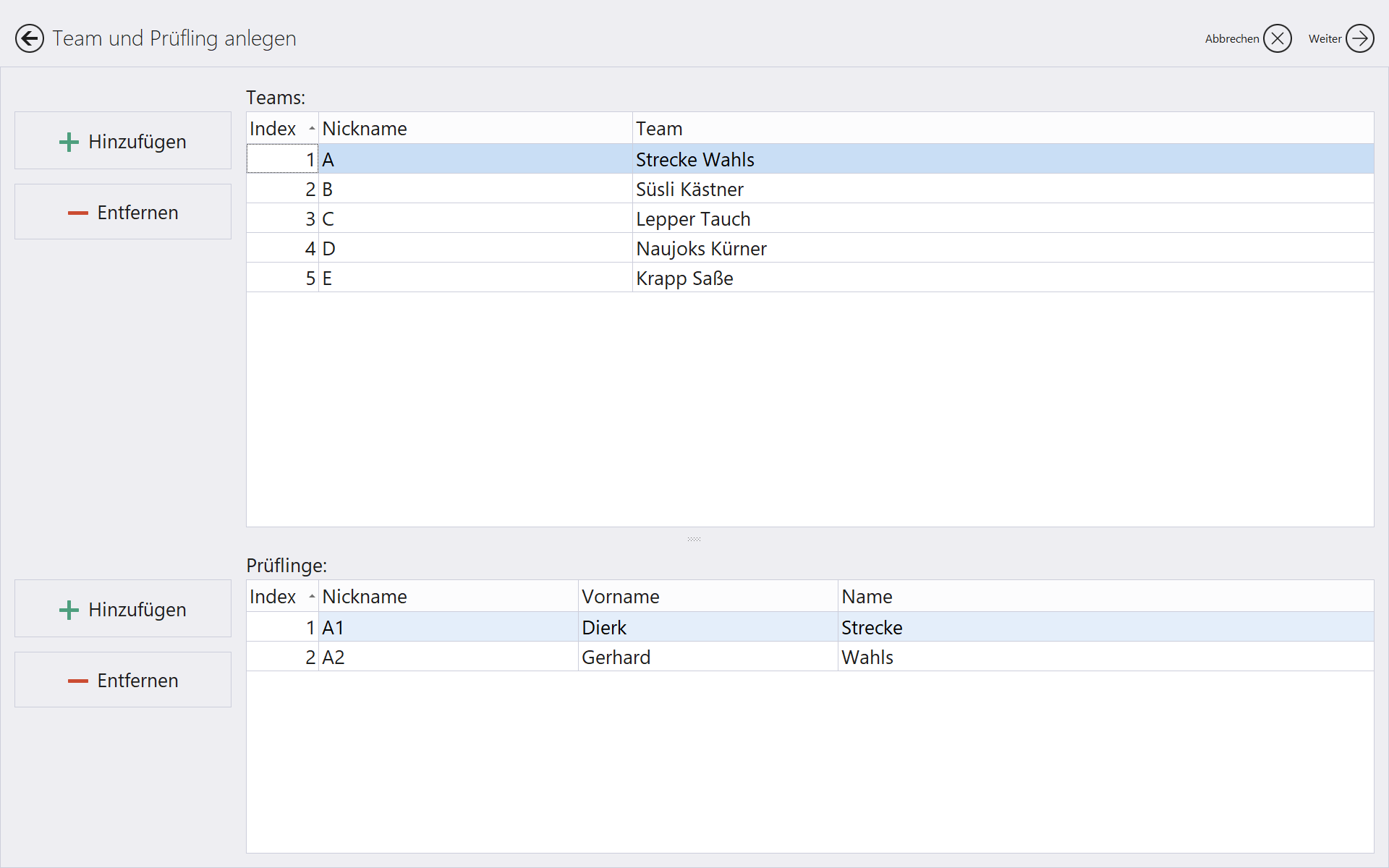Select team row Süsli Kästner

pos(689,190)
